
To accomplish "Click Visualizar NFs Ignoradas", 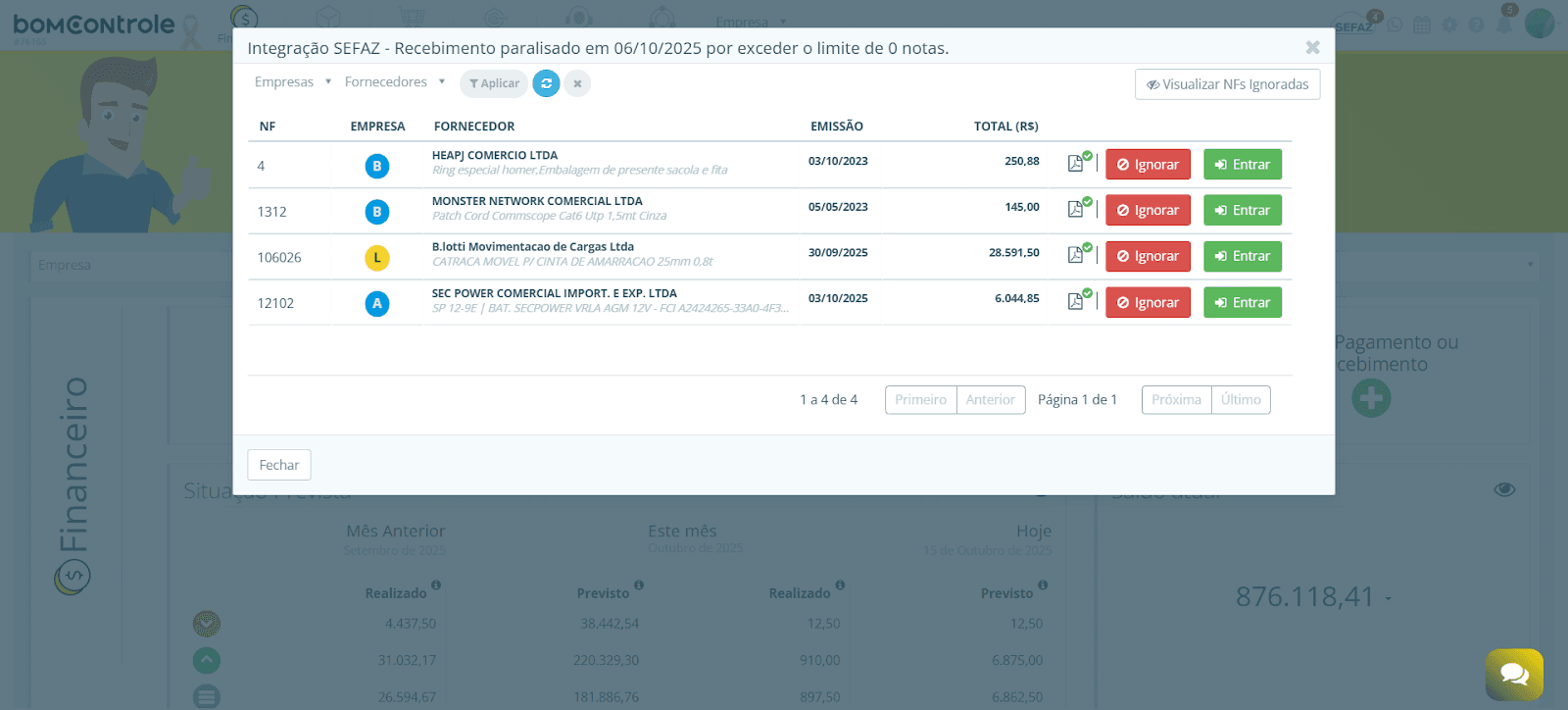I will (x=1227, y=84).
